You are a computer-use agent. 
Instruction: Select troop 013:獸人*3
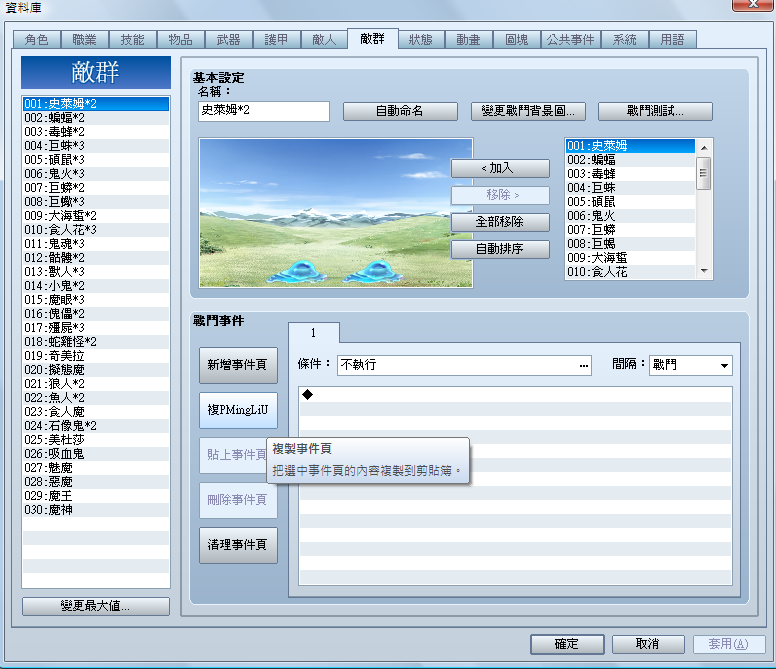click(x=96, y=272)
